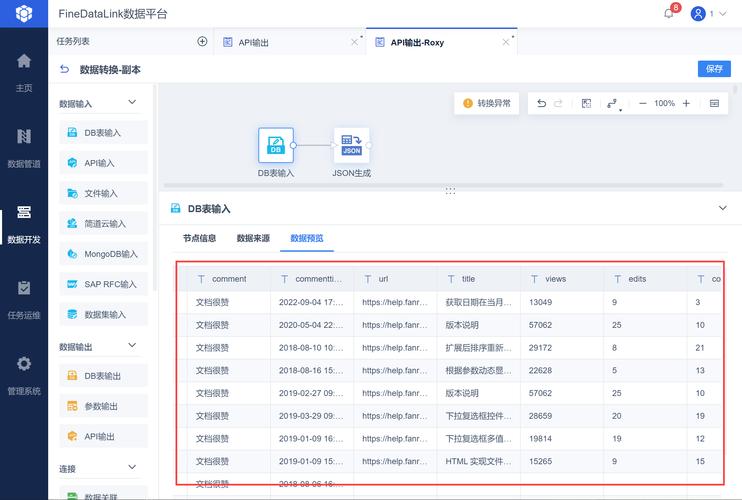Select the DB表输入 node on canvas
The height and width of the screenshot is (500, 742).
[x=276, y=145]
